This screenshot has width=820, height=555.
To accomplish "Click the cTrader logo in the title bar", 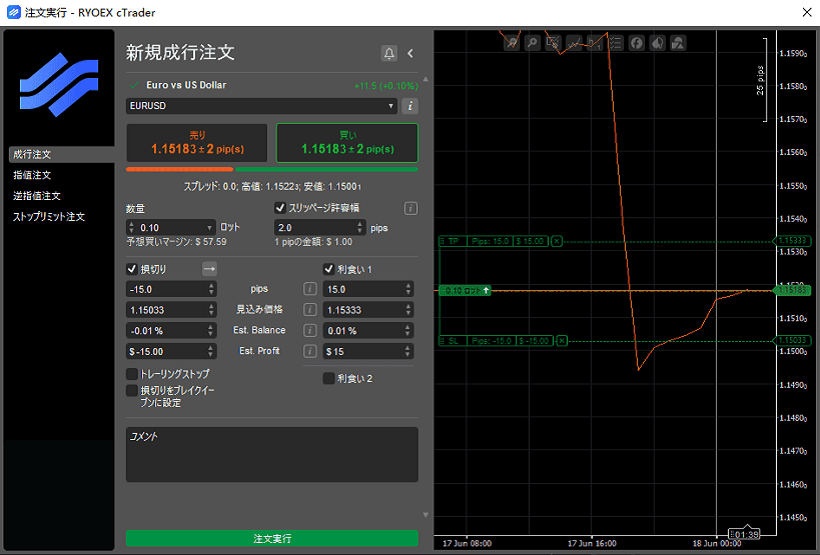I will tap(14, 12).
